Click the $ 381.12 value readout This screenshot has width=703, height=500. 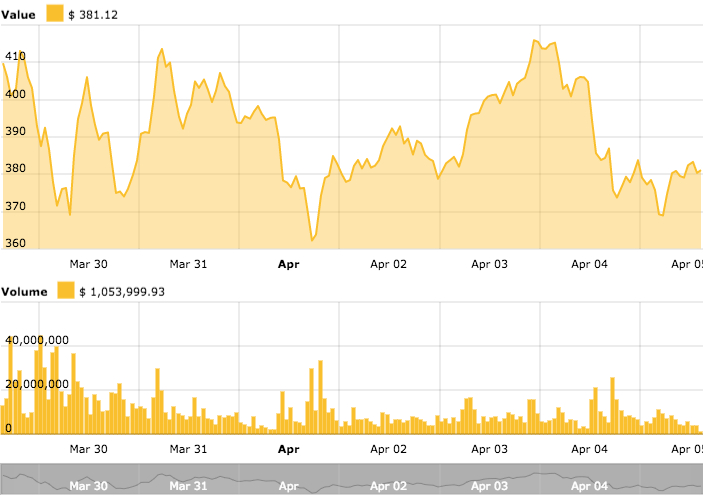point(93,15)
